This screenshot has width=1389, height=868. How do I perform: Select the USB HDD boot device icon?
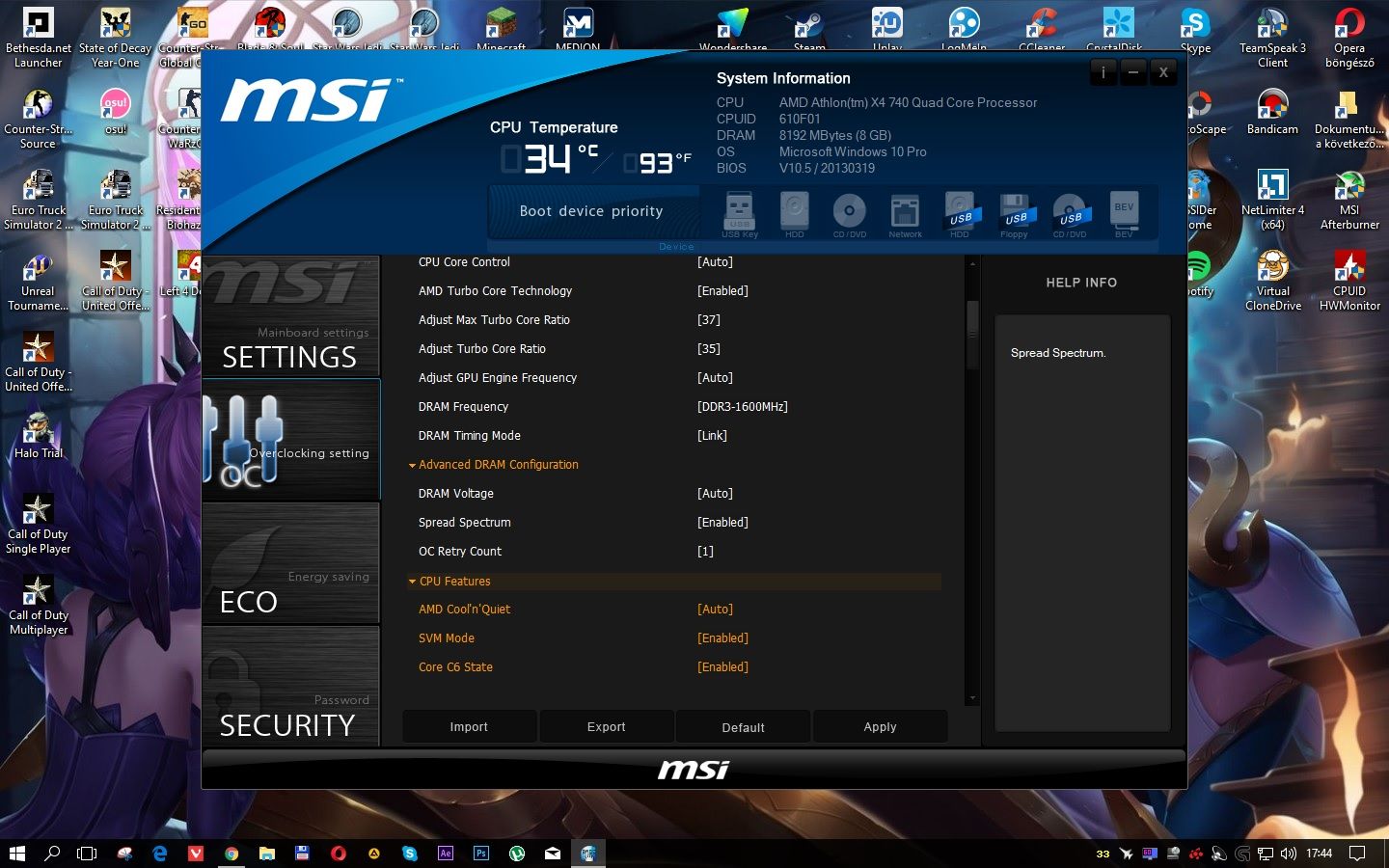tap(960, 214)
